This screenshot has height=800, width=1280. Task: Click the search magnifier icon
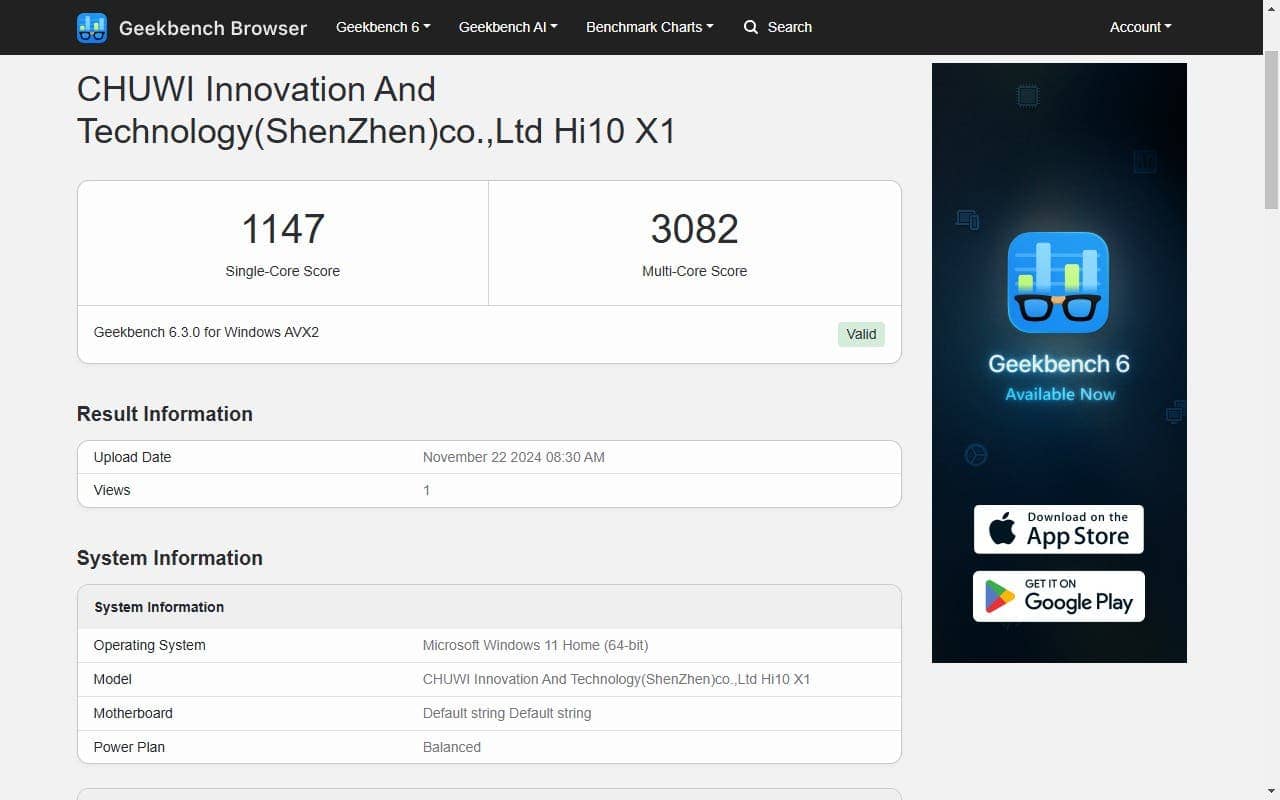[751, 27]
